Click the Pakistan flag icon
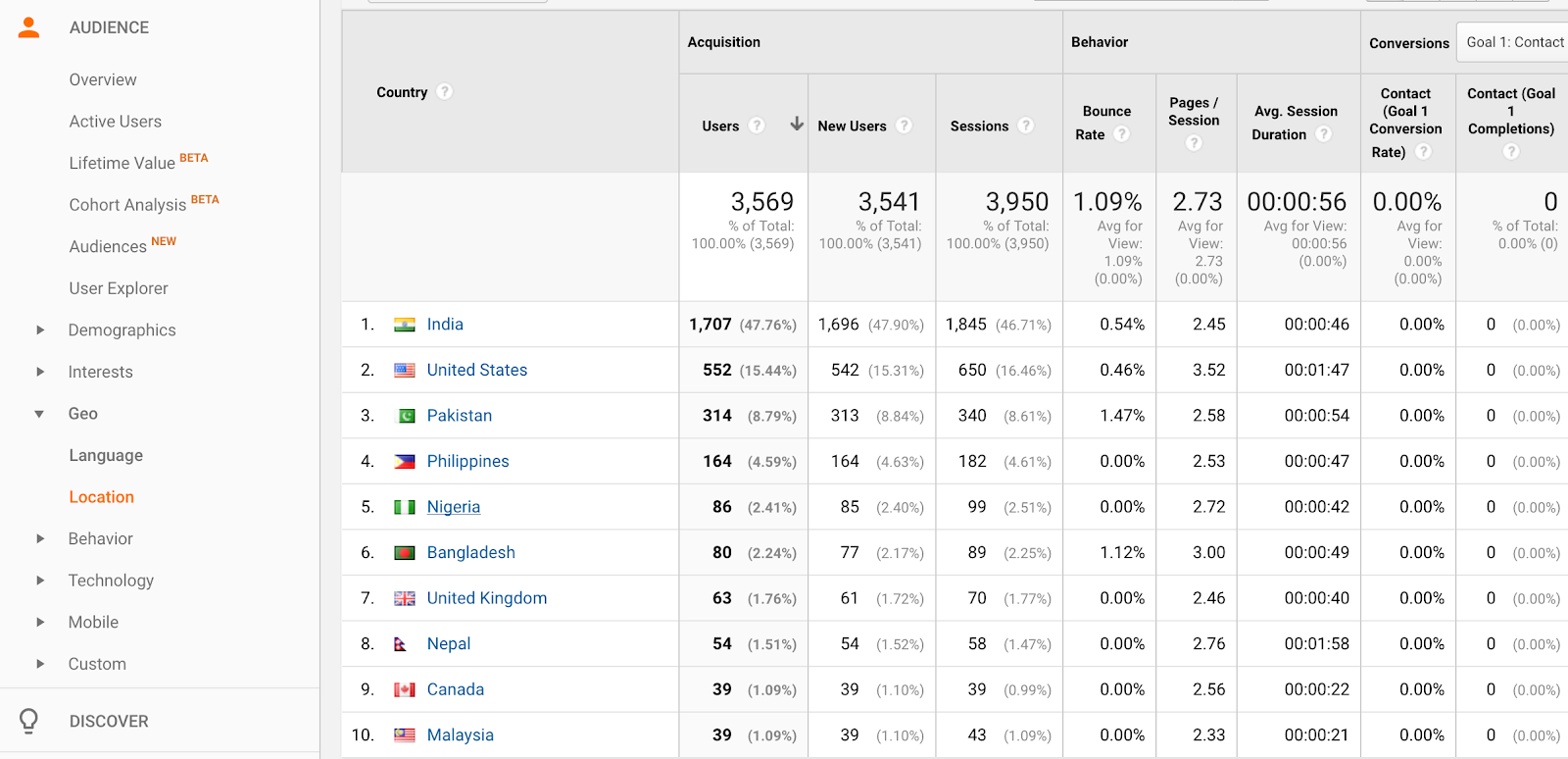 coord(406,416)
